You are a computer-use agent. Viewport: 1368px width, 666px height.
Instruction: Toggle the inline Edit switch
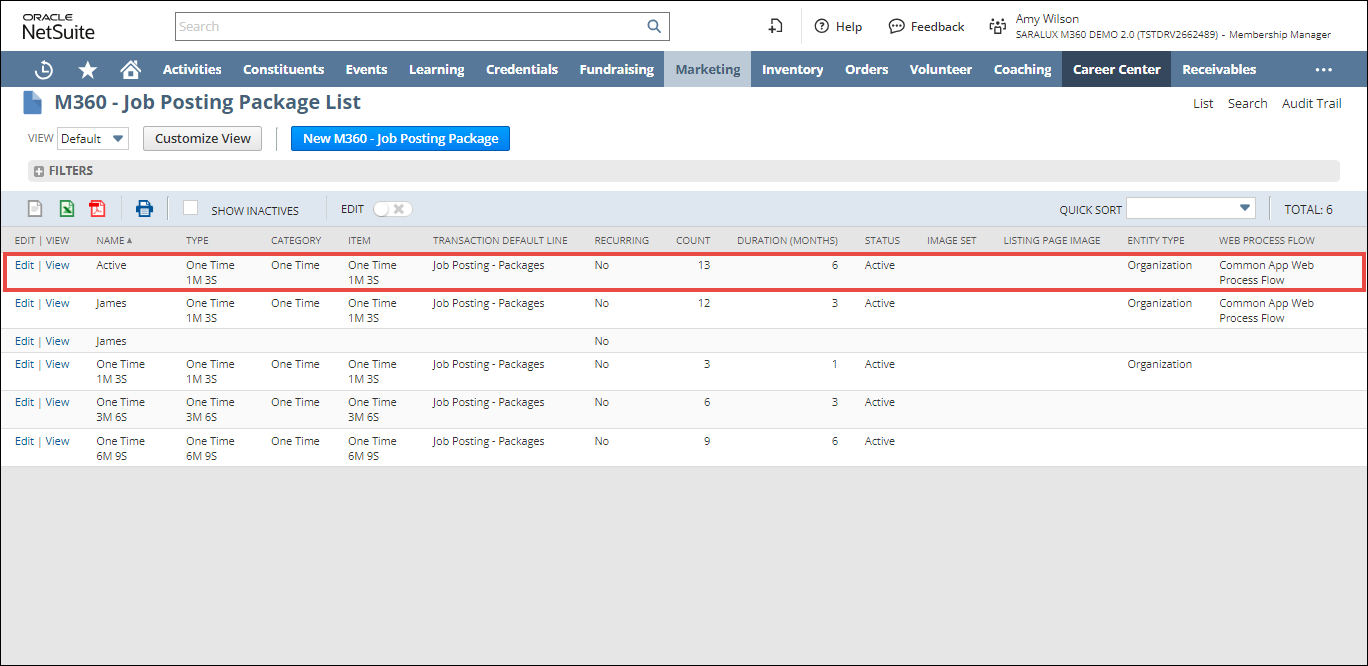click(392, 209)
